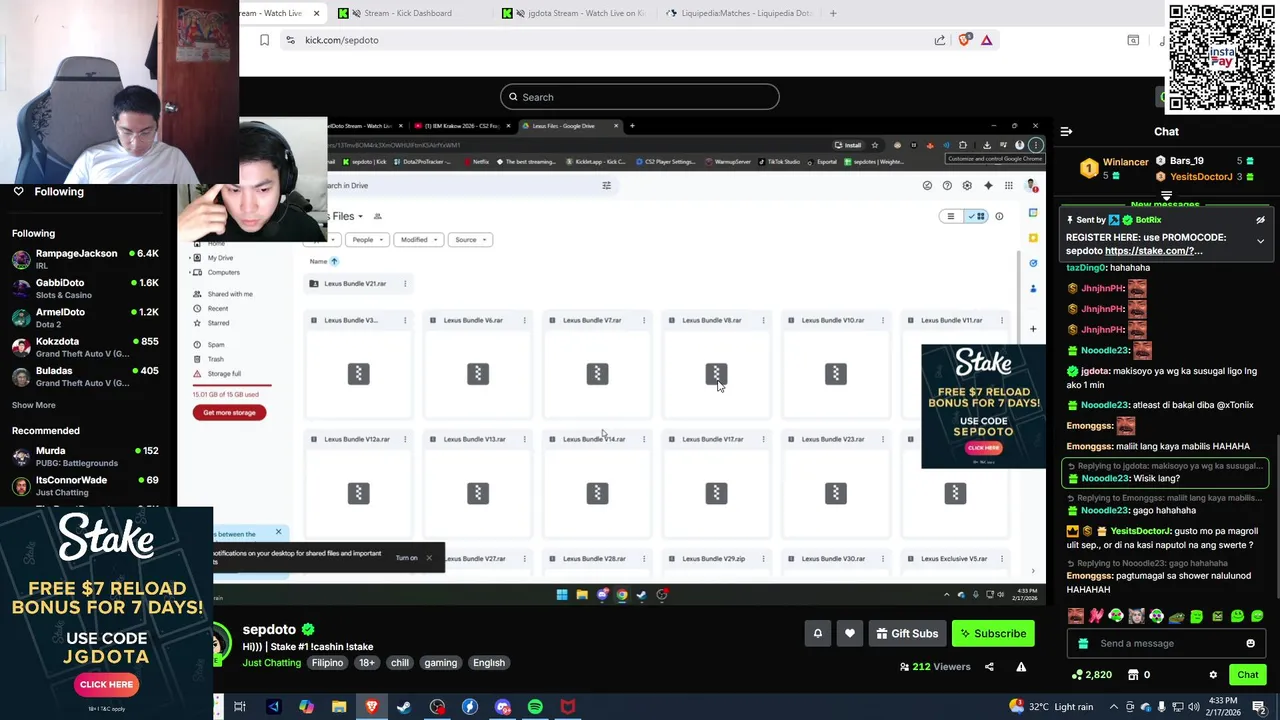The width and height of the screenshot is (1280, 720).
Task: Open inner Chrome customize menu
Action: (x=1035, y=145)
